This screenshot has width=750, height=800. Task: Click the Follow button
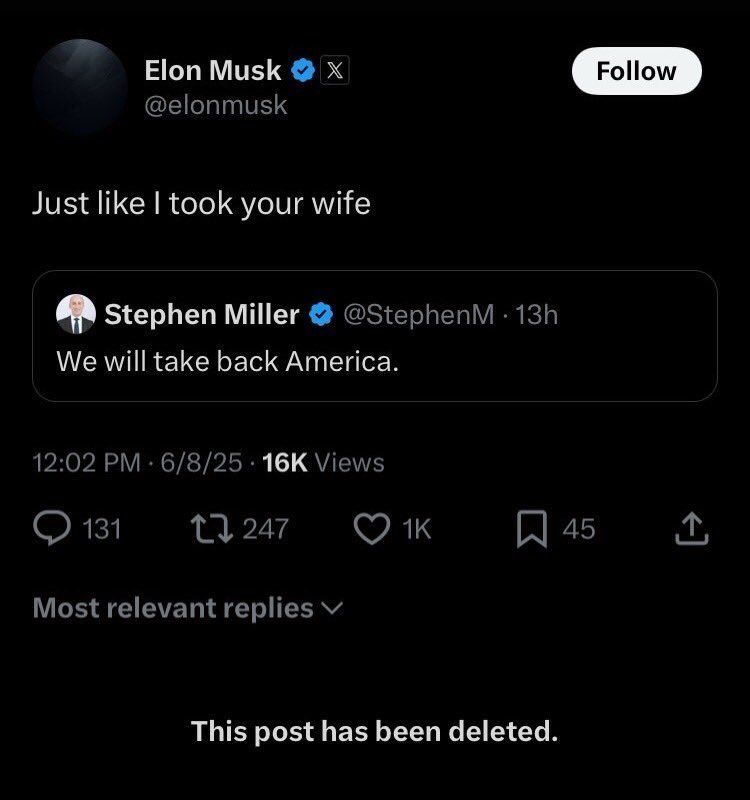click(x=636, y=71)
